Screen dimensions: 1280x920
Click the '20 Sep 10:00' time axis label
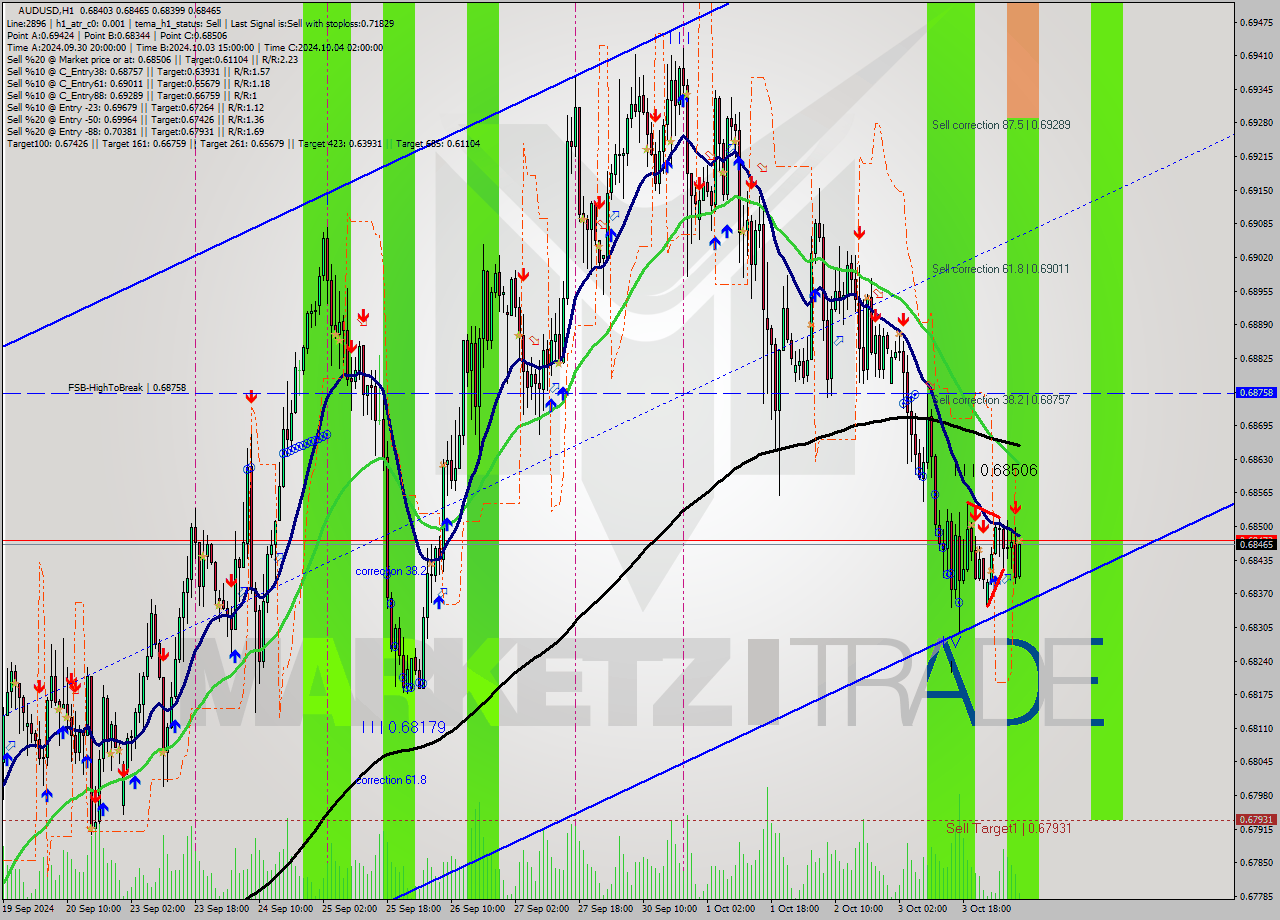pos(93,909)
